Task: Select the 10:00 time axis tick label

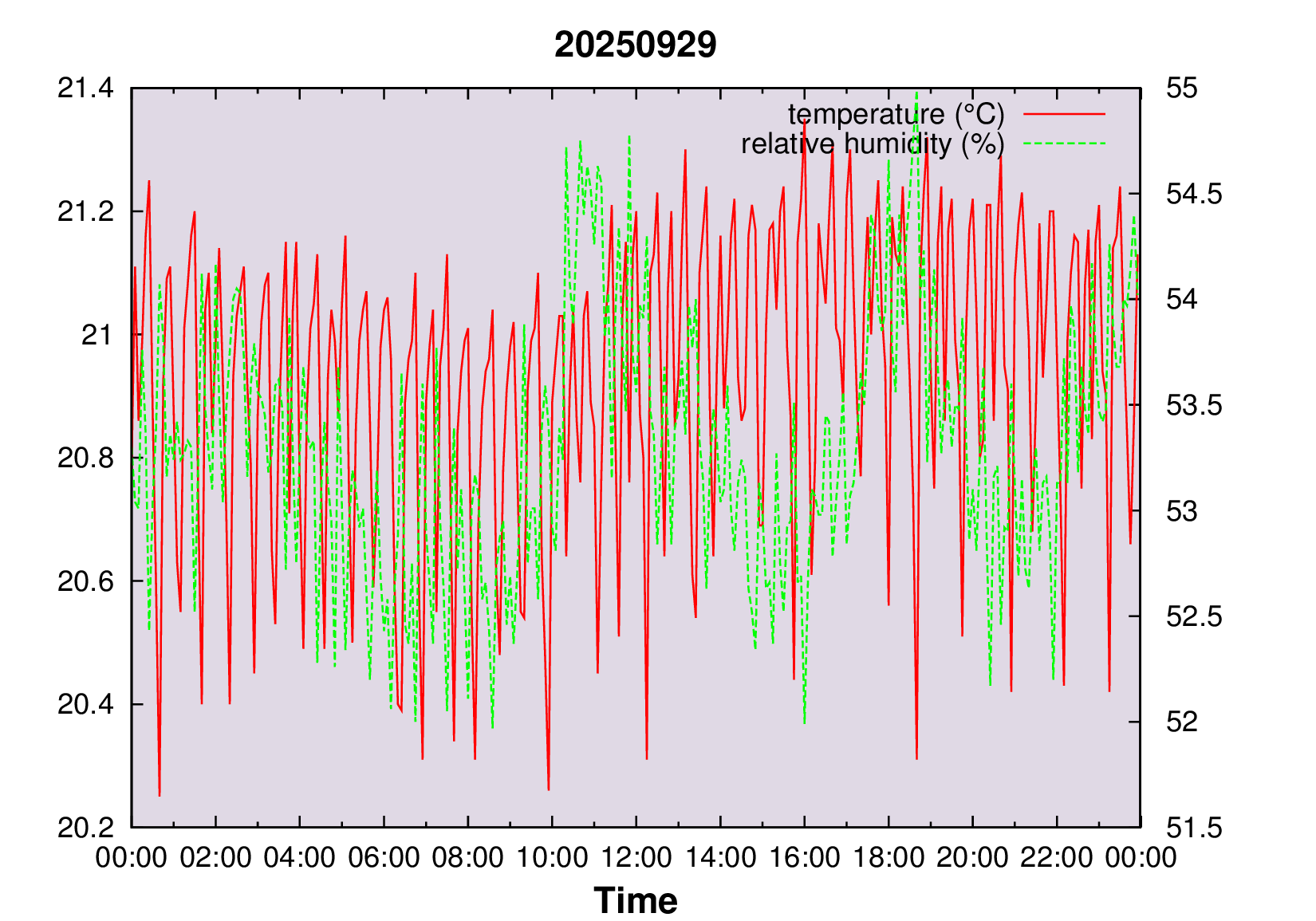Action: [x=552, y=858]
